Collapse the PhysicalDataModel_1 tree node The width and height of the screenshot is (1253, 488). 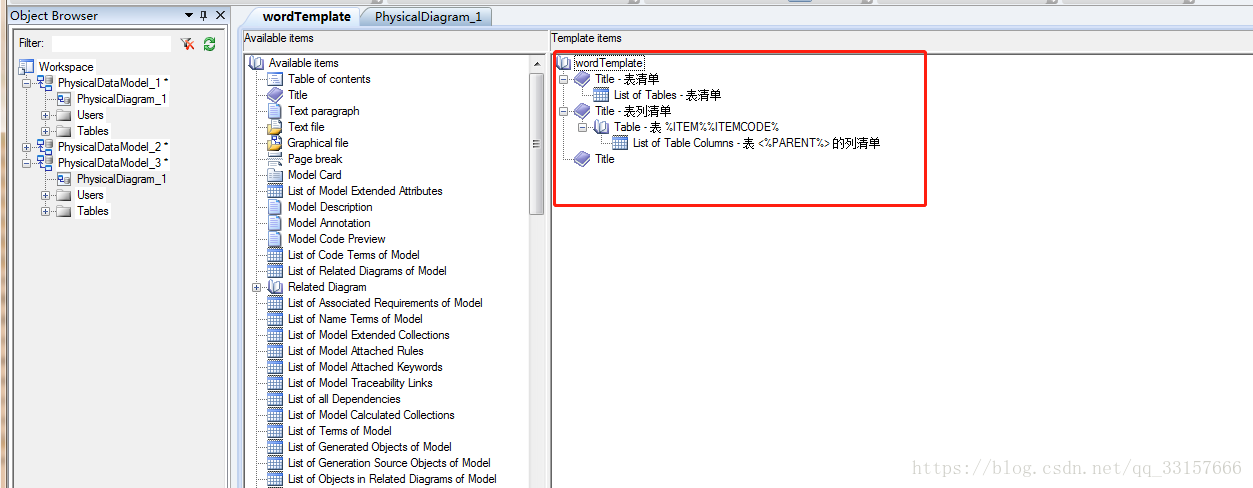(x=27, y=83)
